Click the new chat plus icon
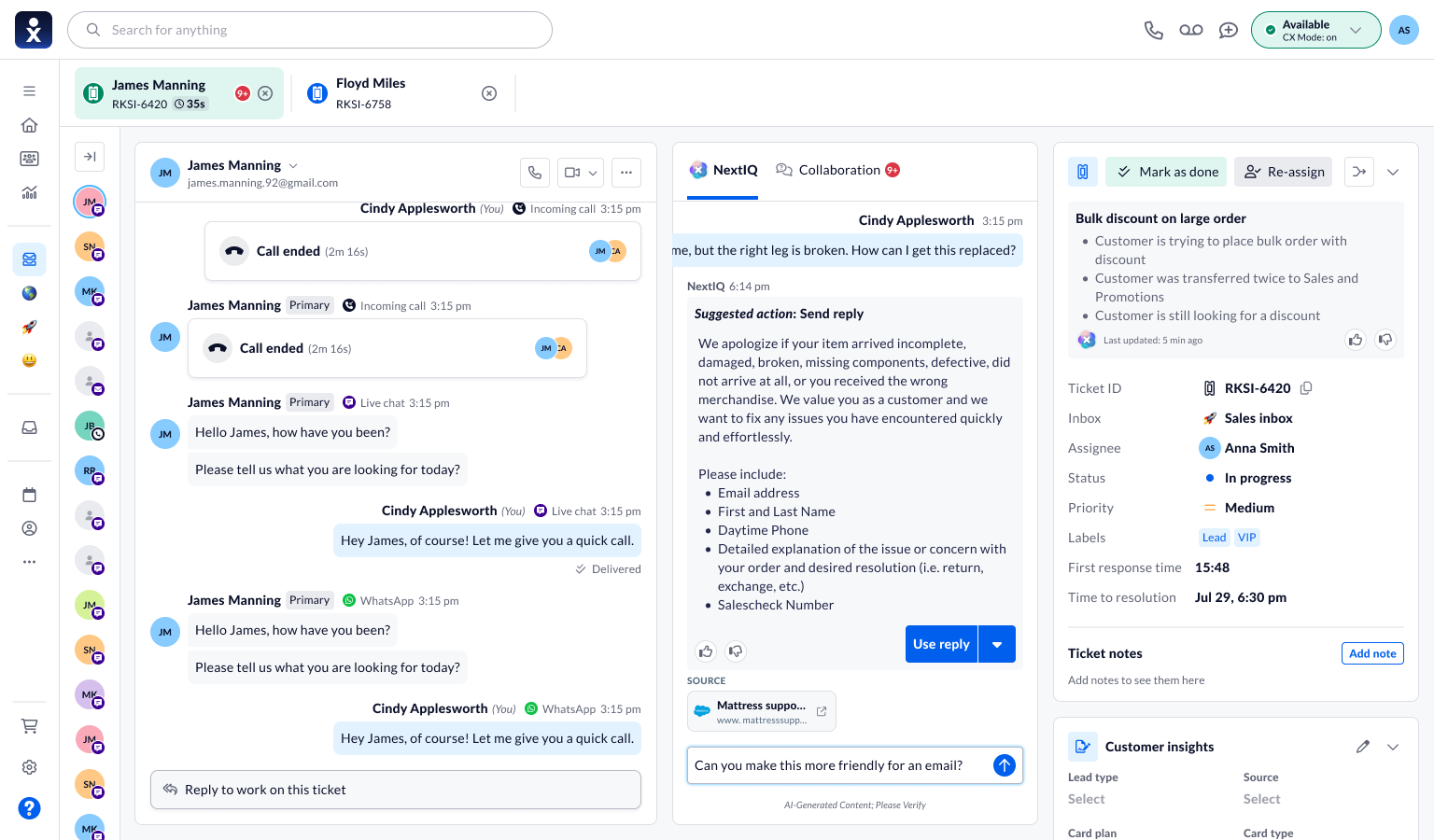This screenshot has height=840, width=1434. pos(1229,30)
